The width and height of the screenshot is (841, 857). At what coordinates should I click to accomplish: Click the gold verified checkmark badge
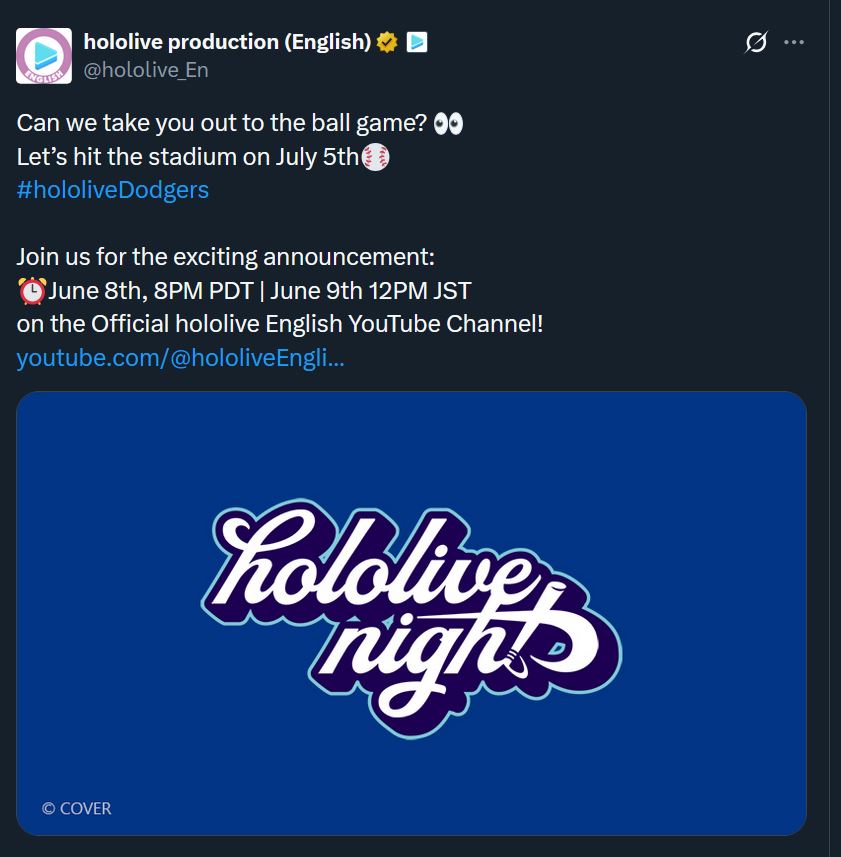[388, 42]
